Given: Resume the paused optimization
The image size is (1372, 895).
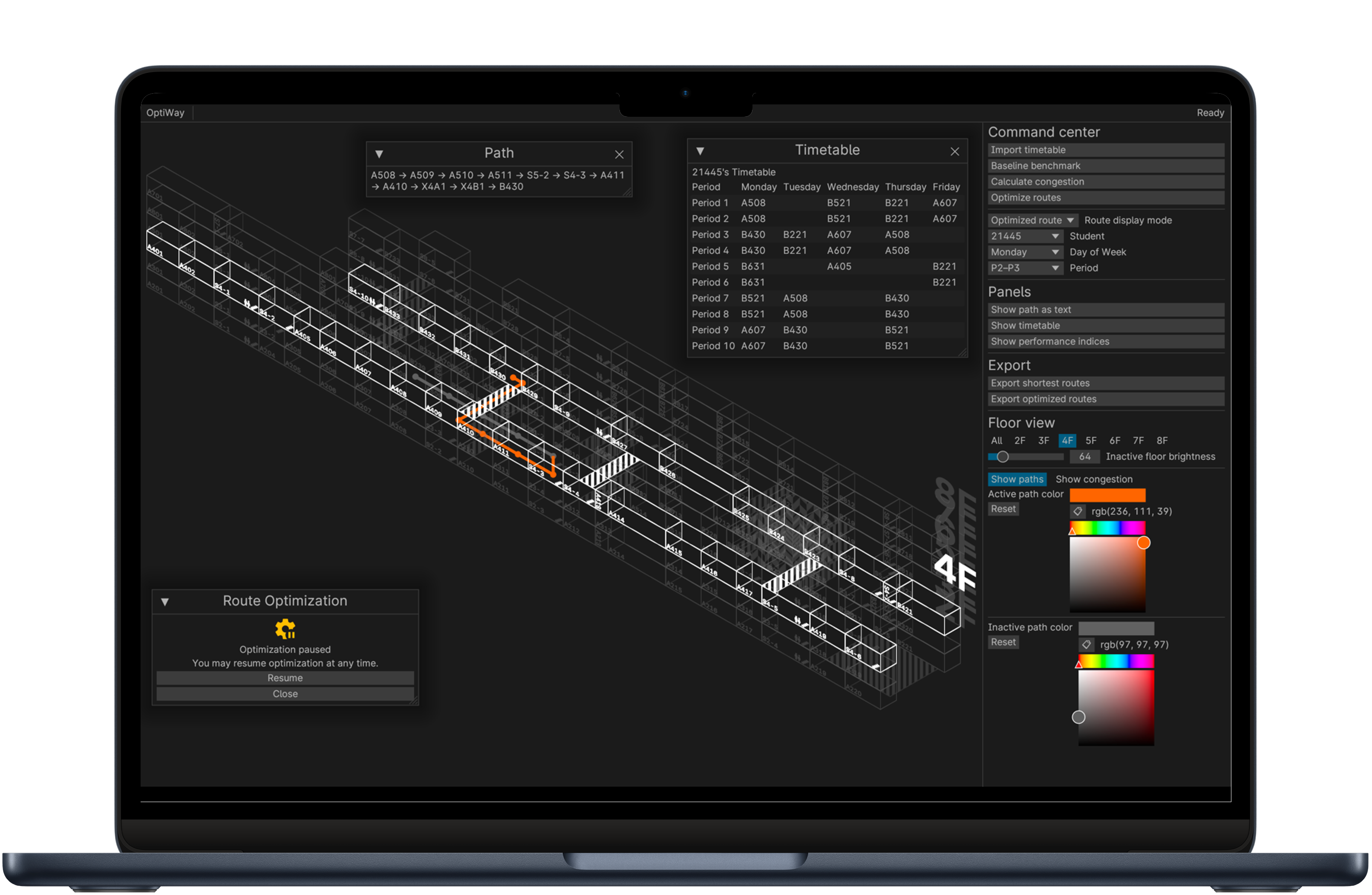Looking at the screenshot, I should point(285,678).
